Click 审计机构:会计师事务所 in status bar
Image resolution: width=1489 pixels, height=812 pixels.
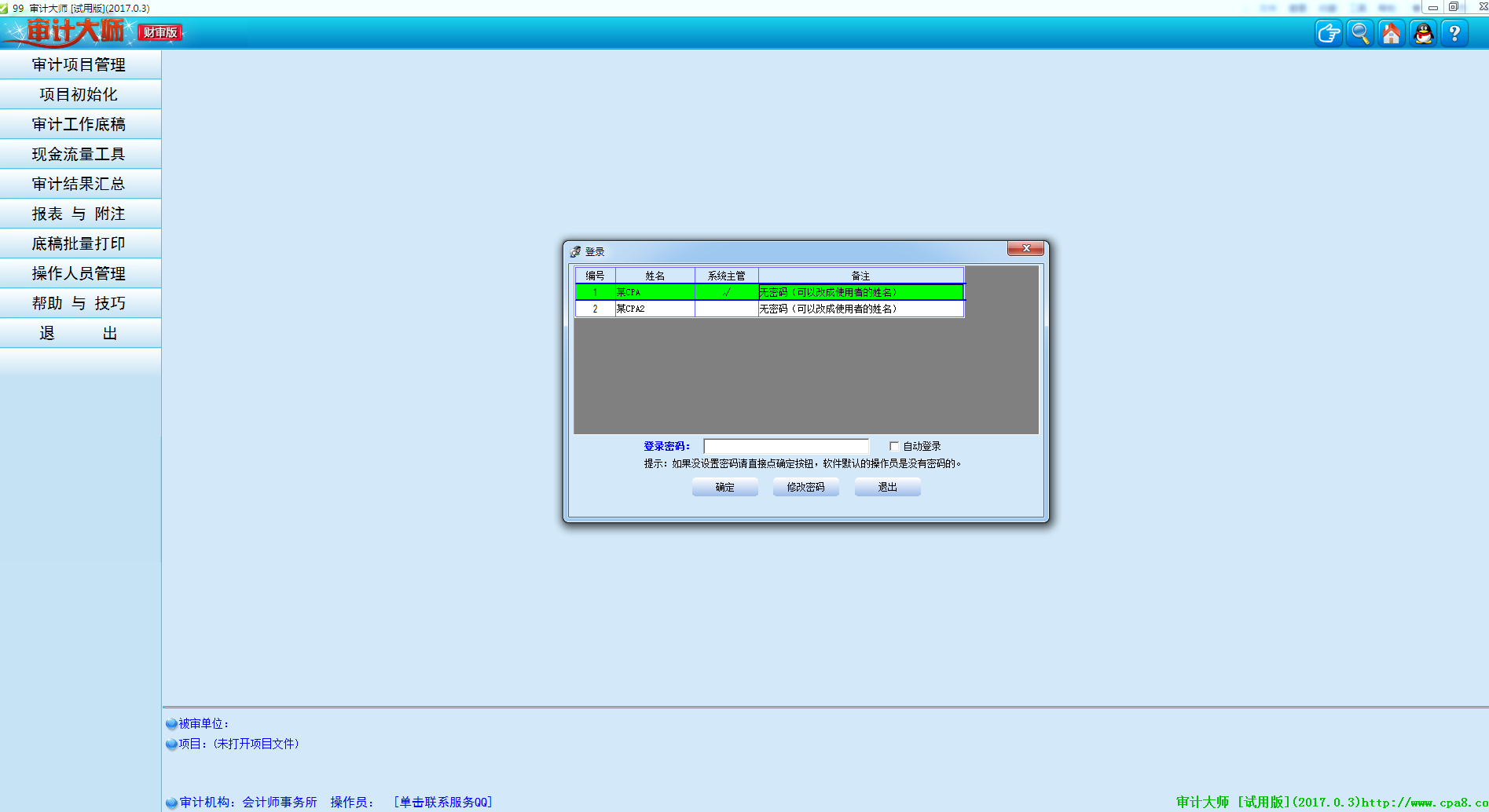[x=248, y=802]
